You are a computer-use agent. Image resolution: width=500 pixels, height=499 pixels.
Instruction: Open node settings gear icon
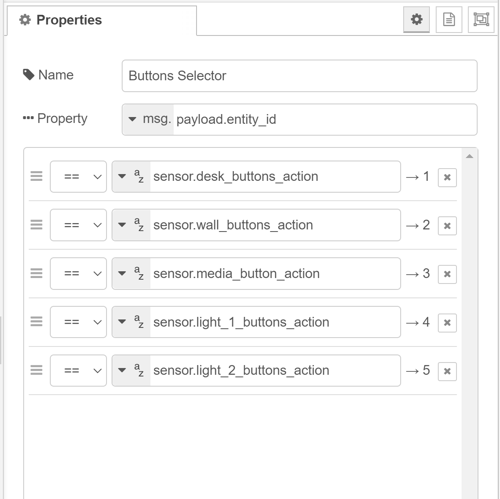click(416, 20)
